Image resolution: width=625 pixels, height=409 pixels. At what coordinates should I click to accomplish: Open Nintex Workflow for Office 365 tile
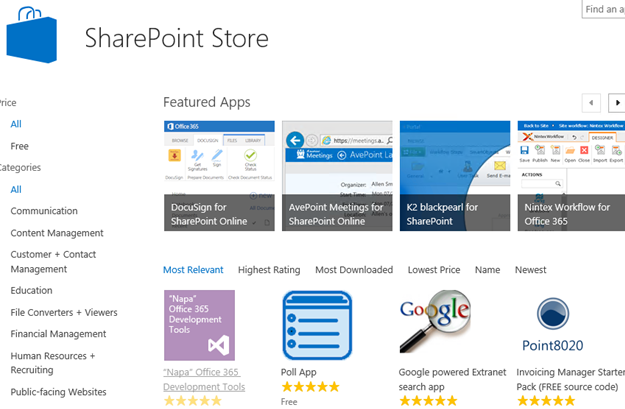click(571, 176)
